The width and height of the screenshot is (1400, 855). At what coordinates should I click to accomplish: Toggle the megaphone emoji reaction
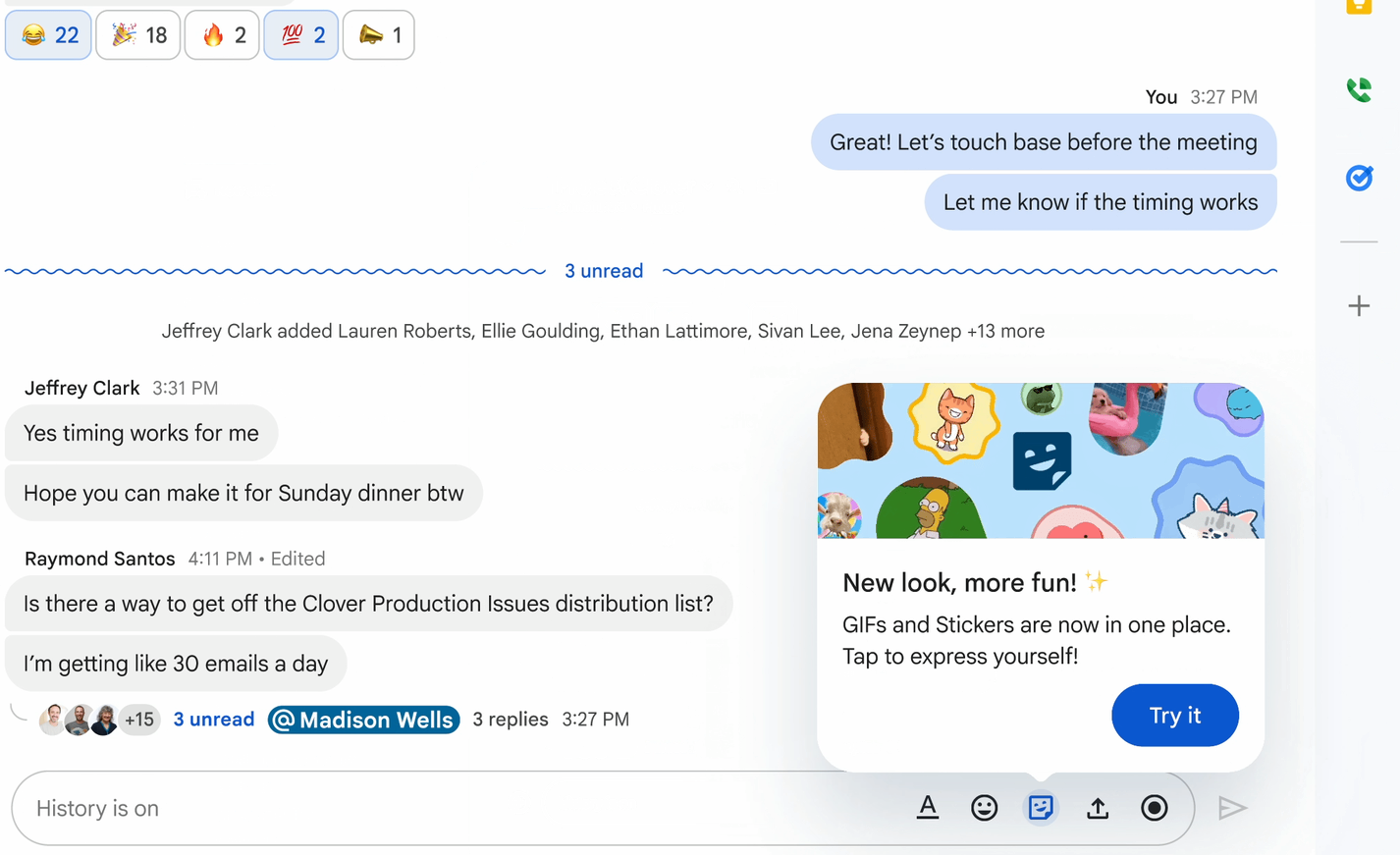(x=379, y=35)
